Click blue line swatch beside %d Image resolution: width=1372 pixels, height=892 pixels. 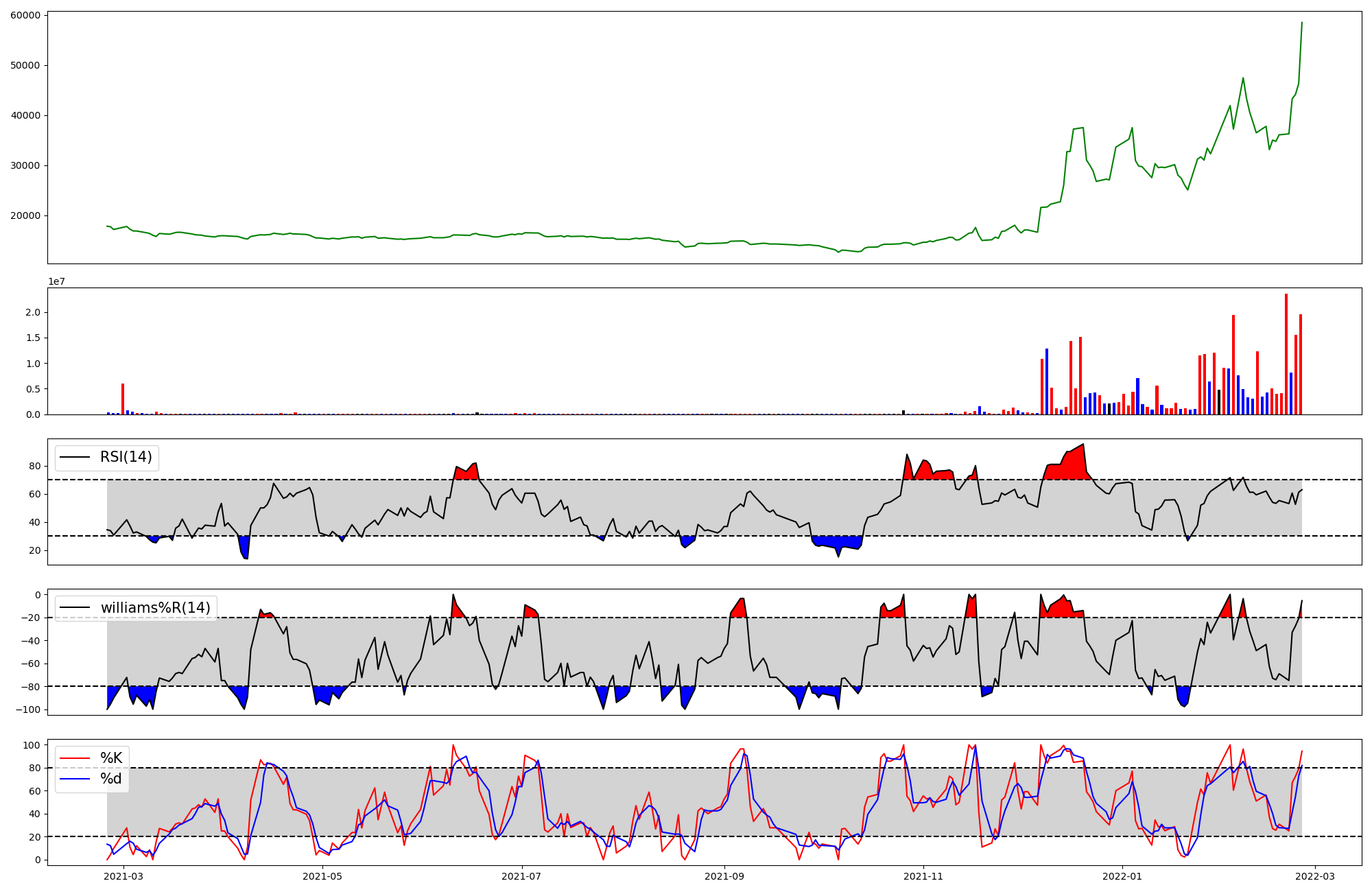point(75,779)
